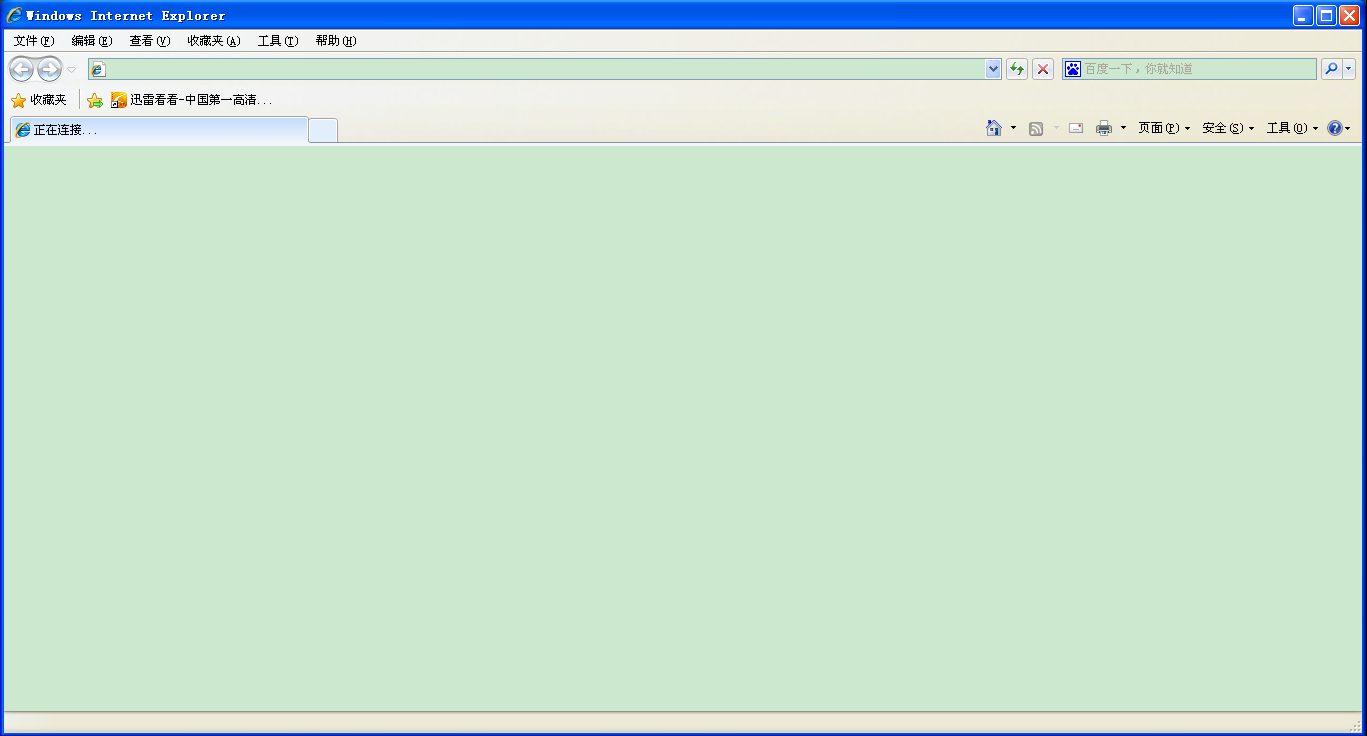Go back with the Back arrow button
1367x736 pixels.
click(x=21, y=69)
